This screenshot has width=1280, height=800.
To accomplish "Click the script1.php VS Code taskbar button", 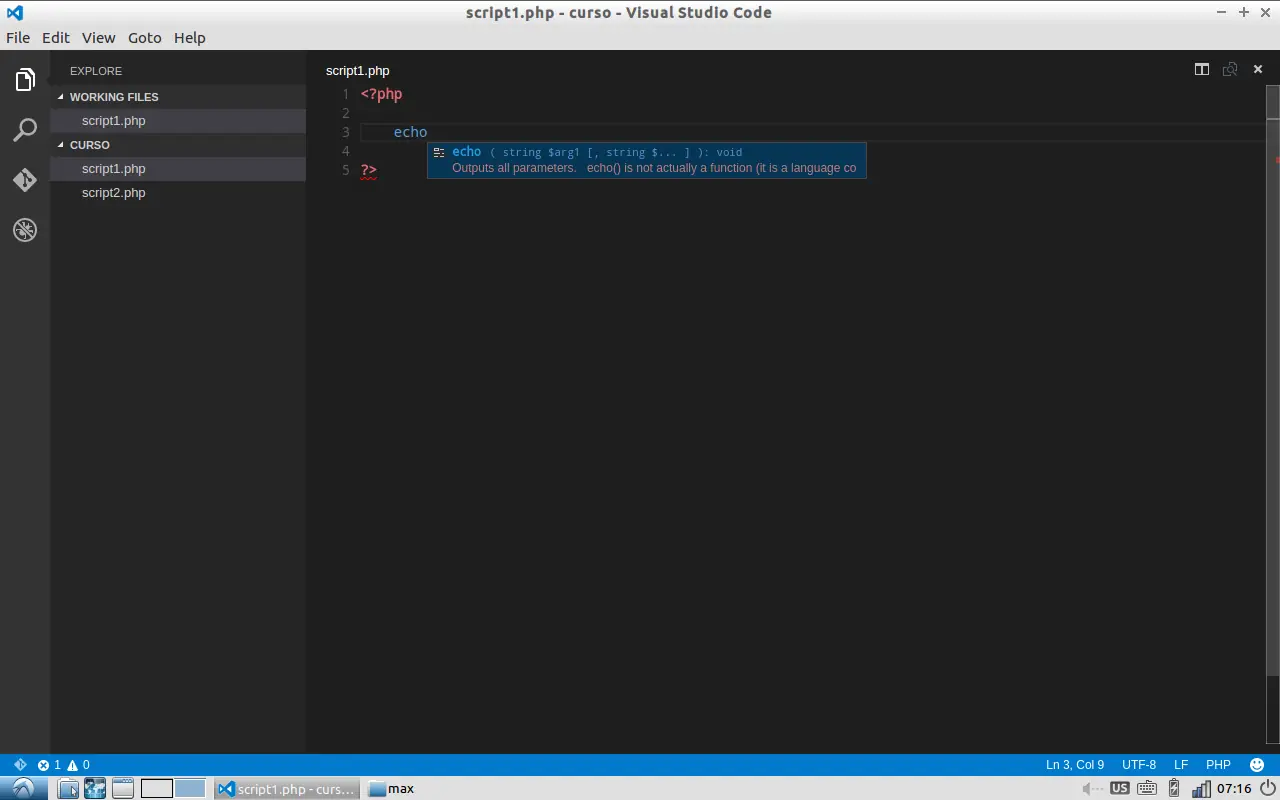I will click(287, 789).
